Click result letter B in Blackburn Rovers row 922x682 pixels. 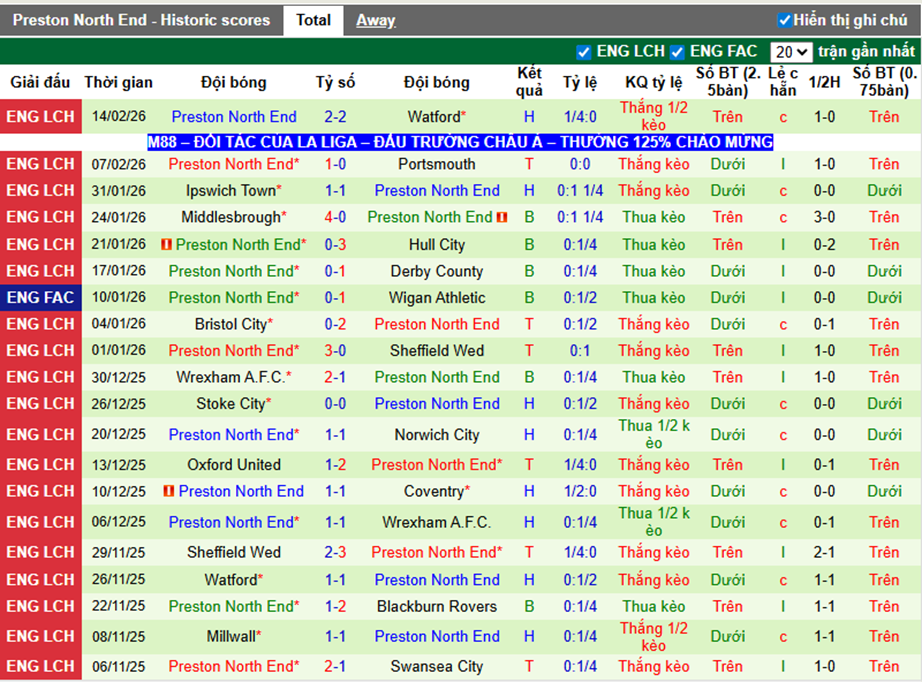(x=529, y=606)
